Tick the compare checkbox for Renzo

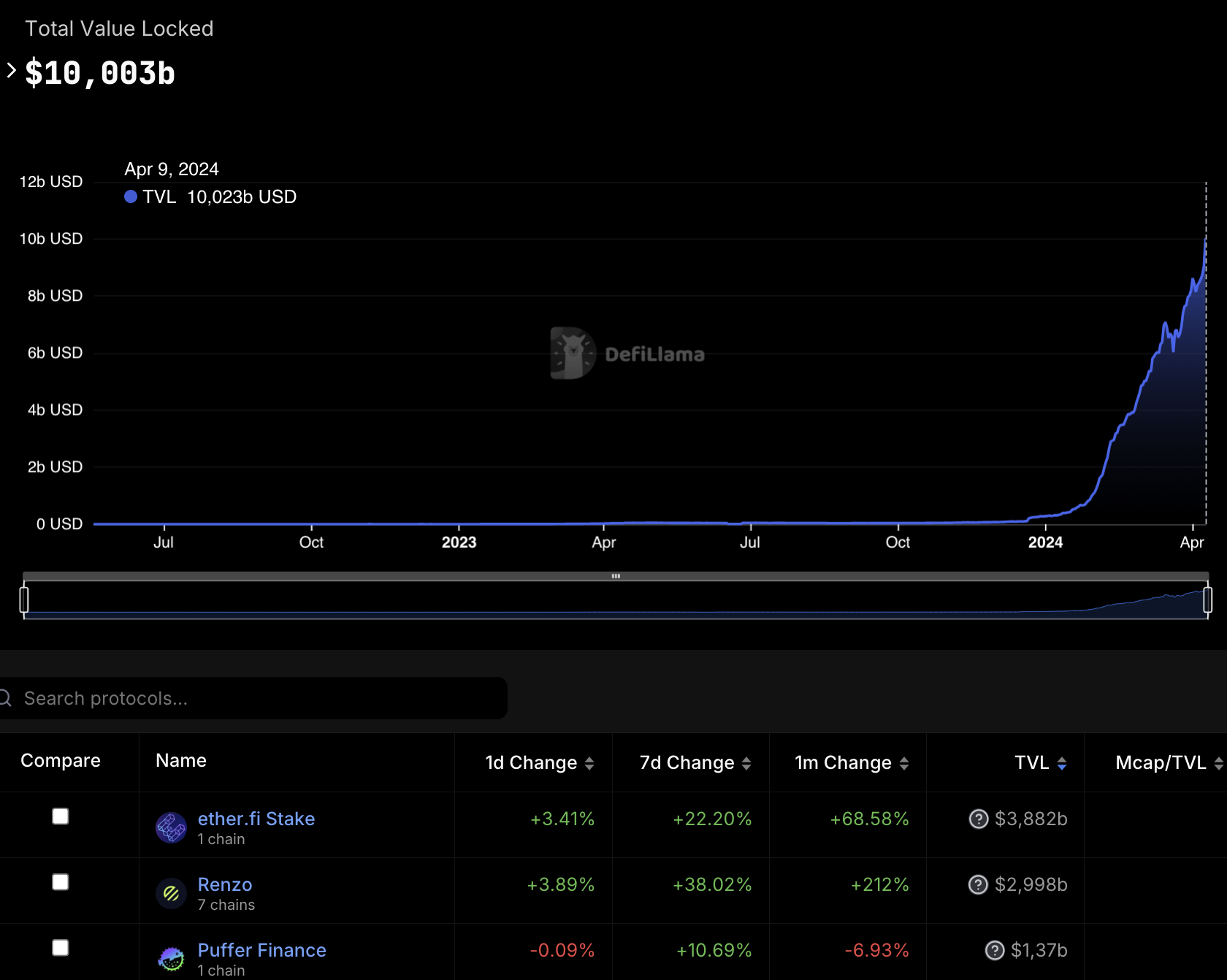(61, 882)
